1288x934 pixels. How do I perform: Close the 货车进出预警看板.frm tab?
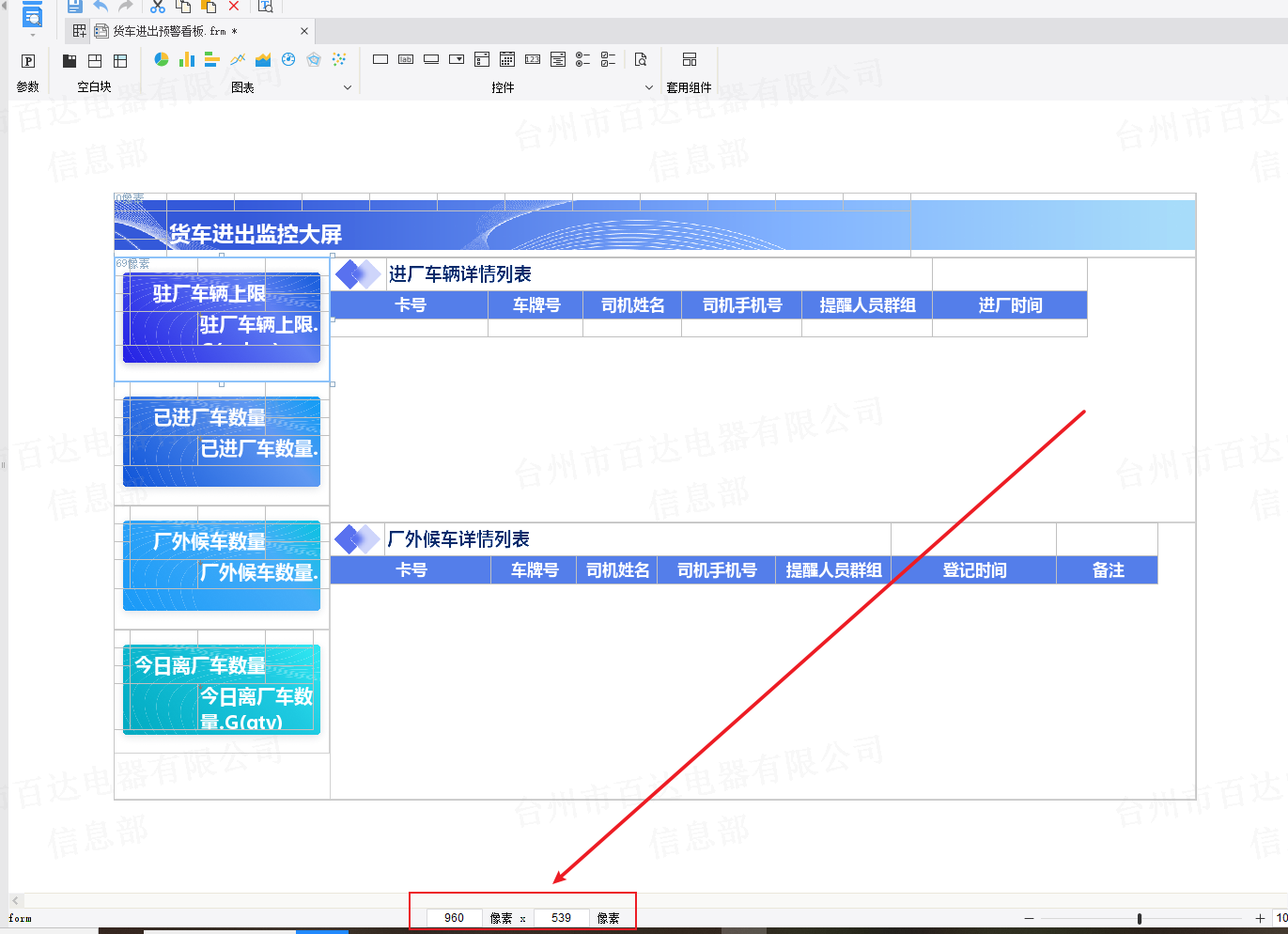(304, 31)
